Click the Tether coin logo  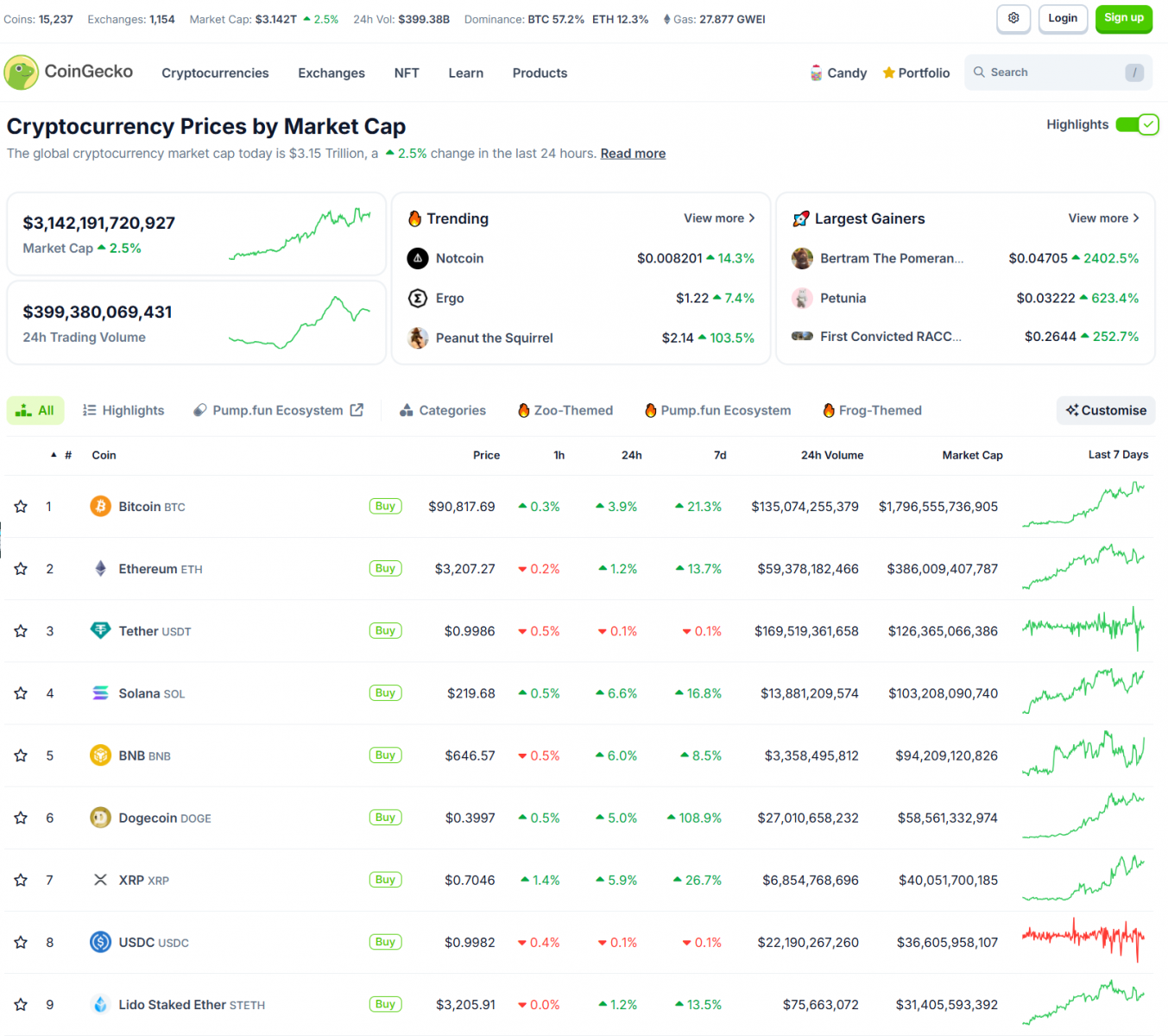(100, 630)
